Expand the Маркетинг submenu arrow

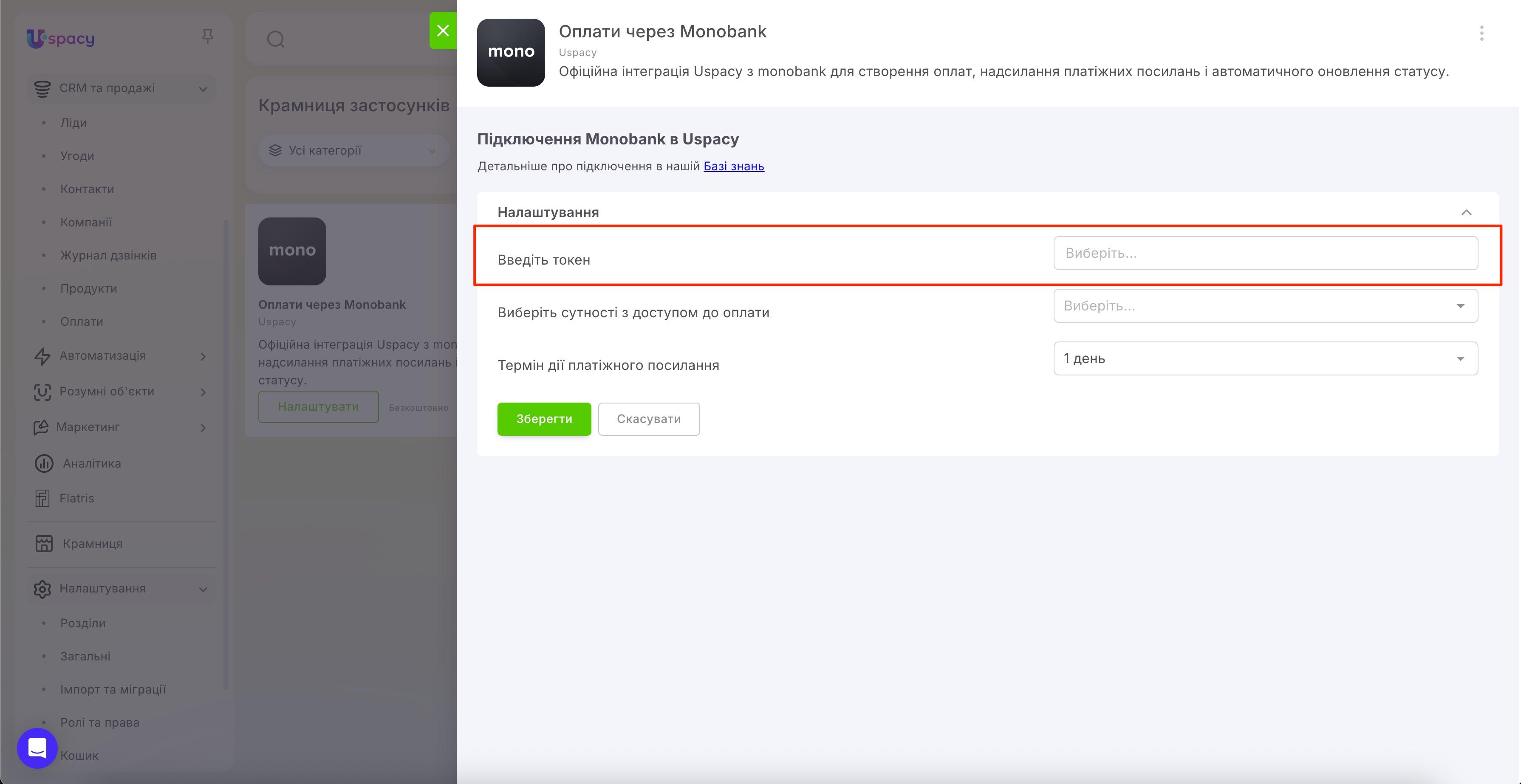point(203,428)
